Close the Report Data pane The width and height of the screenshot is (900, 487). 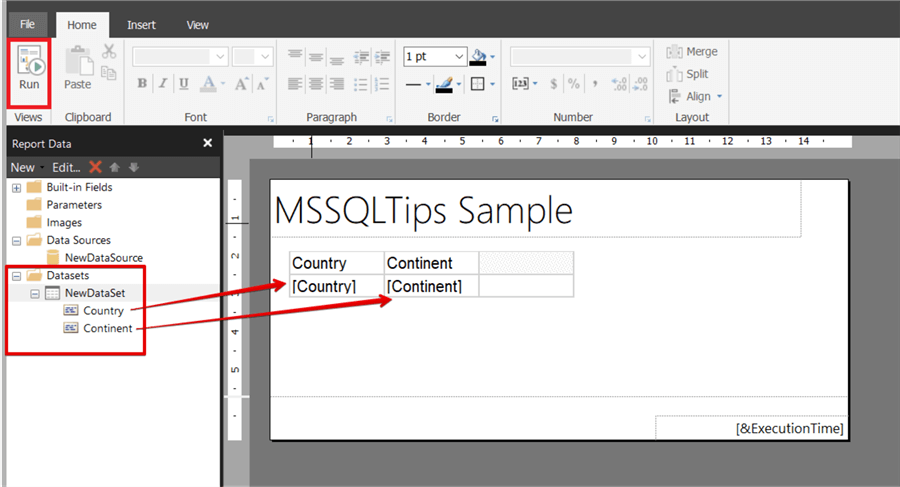[x=208, y=143]
